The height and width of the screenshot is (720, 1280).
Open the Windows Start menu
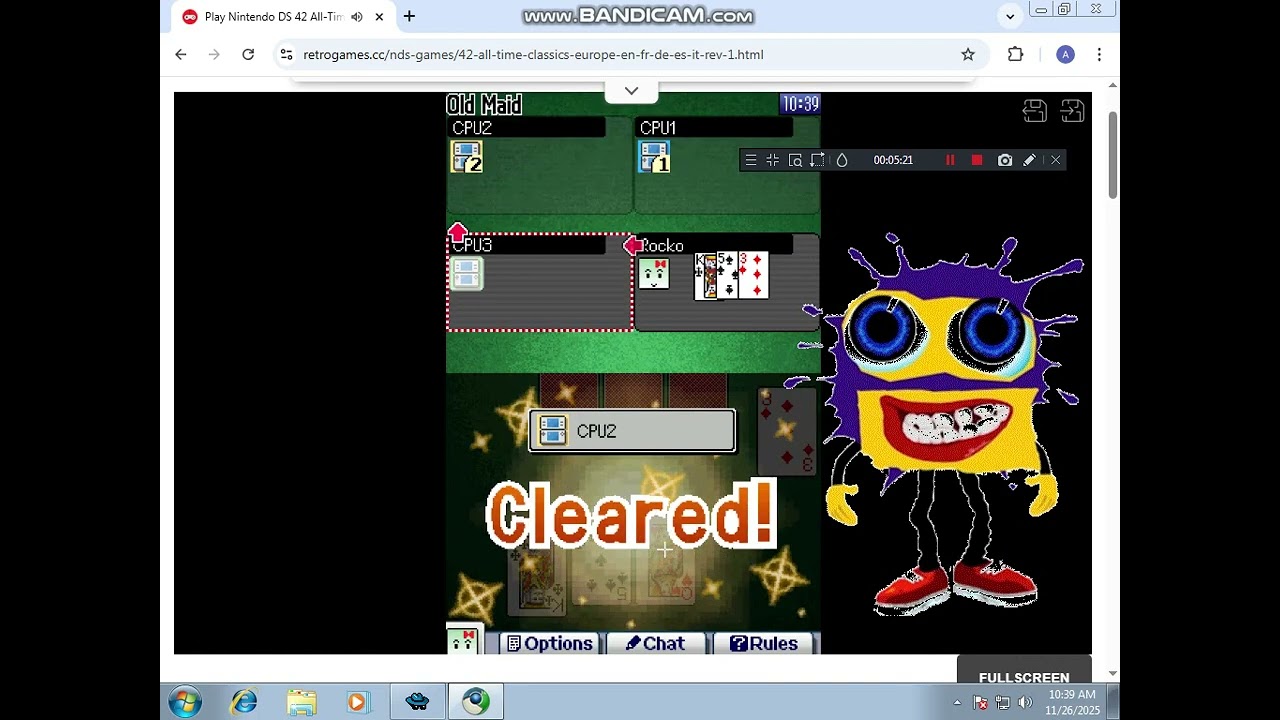[x=185, y=702]
